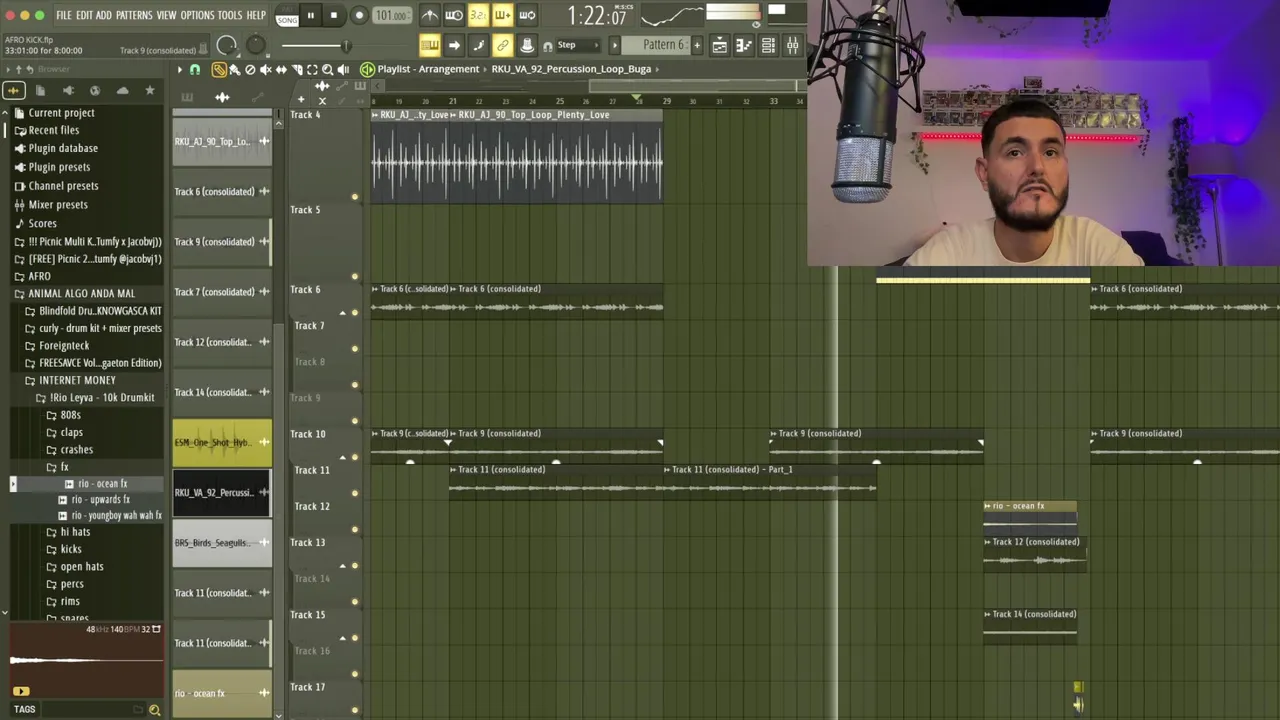This screenshot has height=720, width=1280.
Task: Mute Track 17 using its dot
Action: tap(354, 710)
